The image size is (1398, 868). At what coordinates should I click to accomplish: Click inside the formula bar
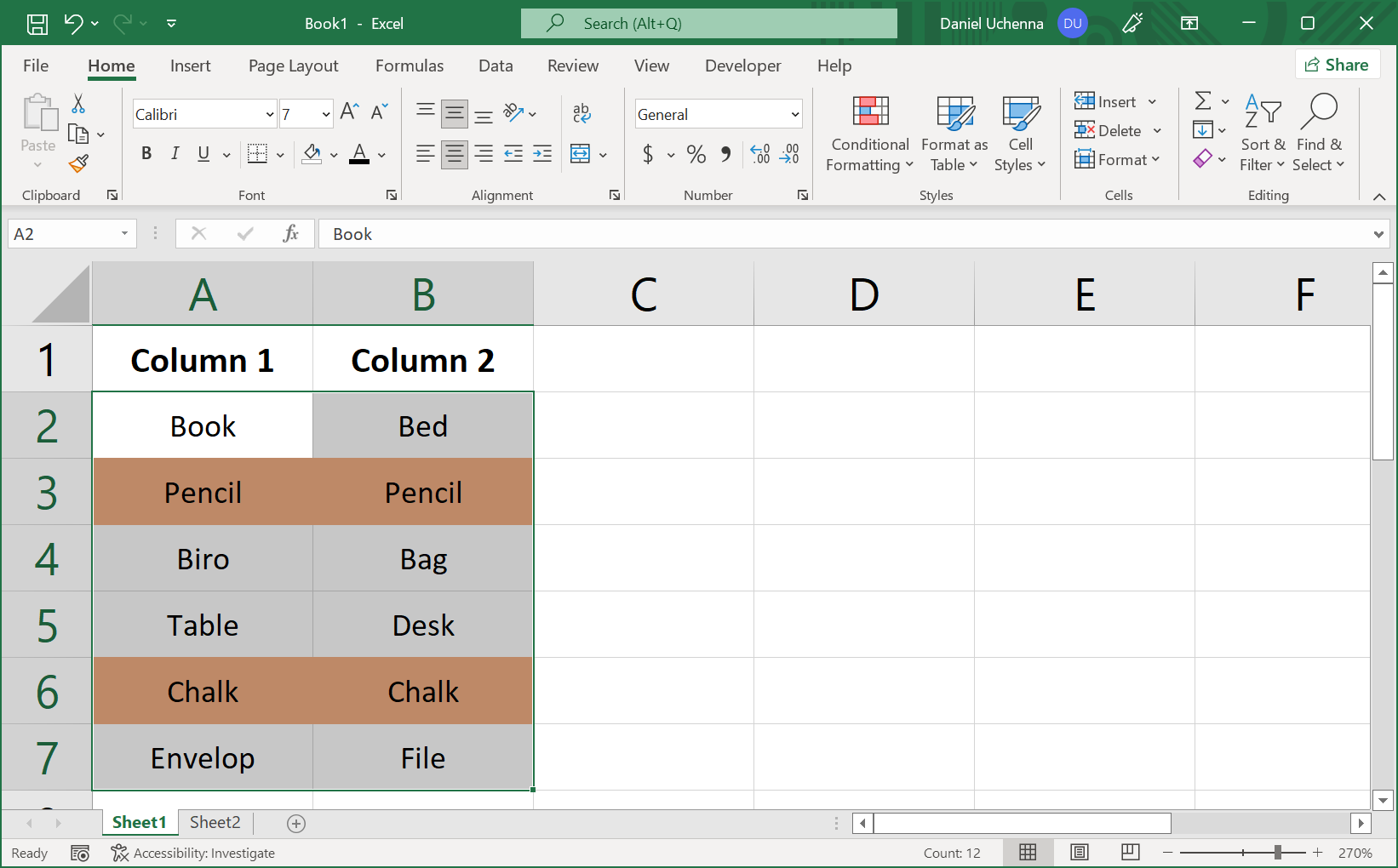coord(596,233)
